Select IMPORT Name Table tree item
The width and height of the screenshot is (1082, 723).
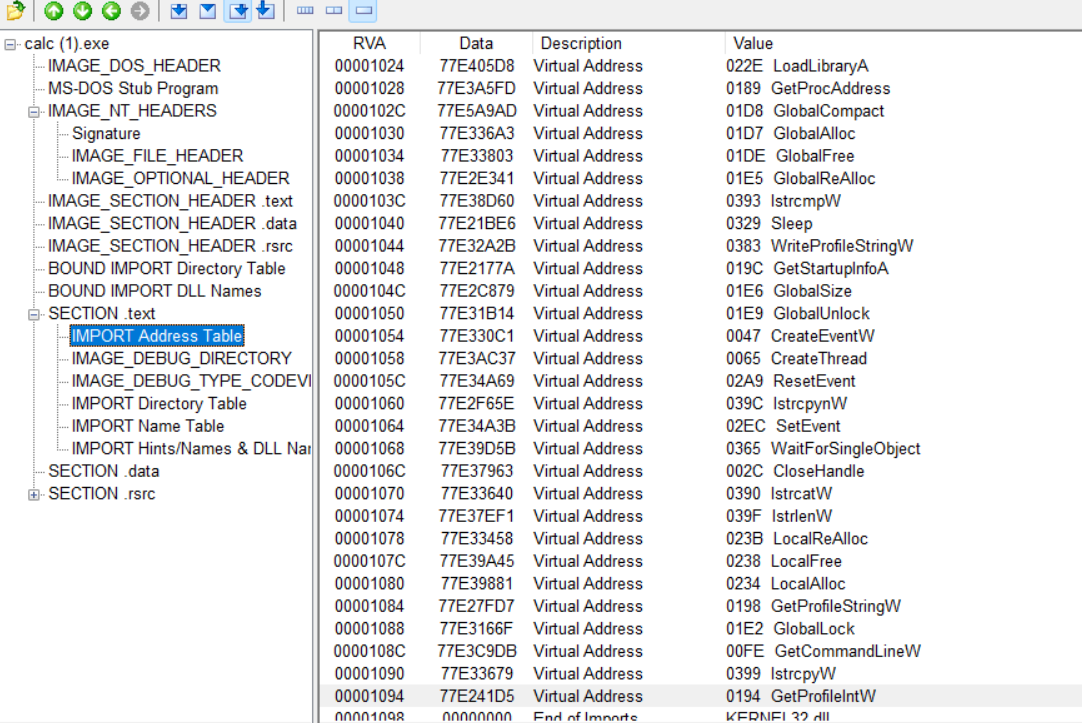(148, 426)
